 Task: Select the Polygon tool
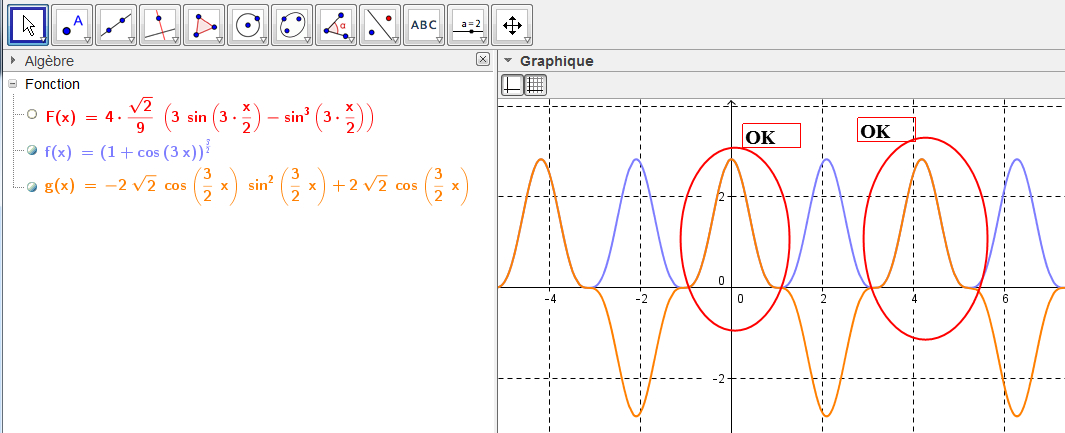tap(204, 25)
